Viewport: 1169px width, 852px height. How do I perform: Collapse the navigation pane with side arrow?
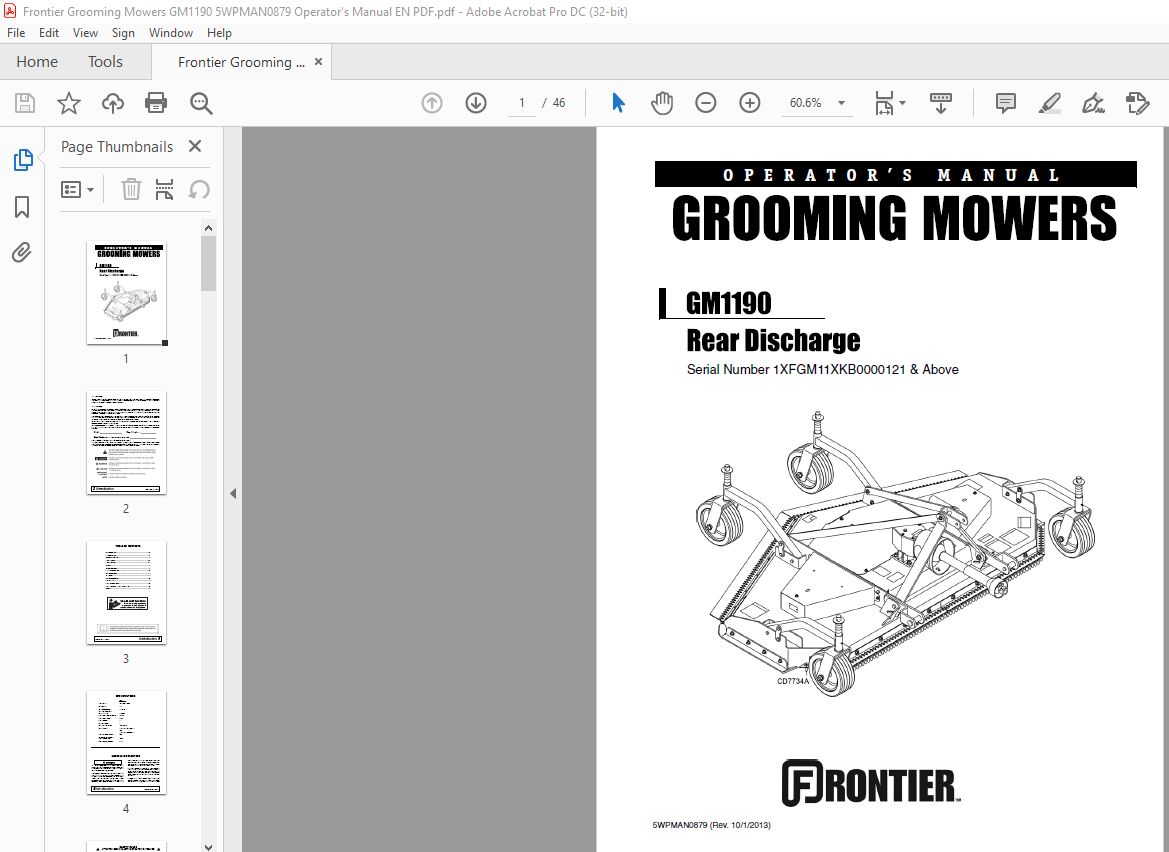(x=233, y=493)
